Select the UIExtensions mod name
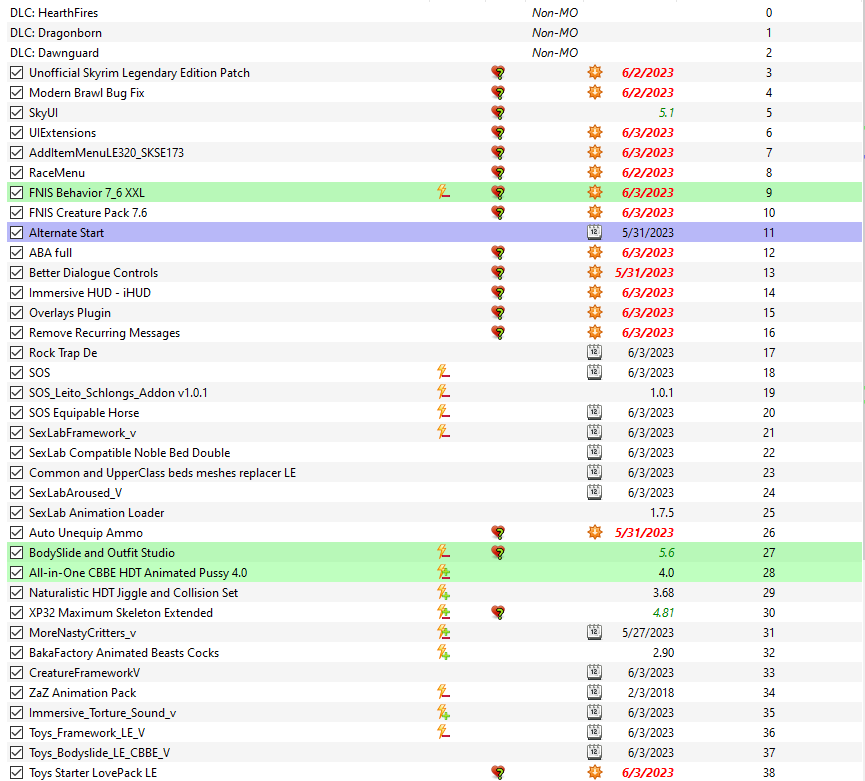The width and height of the screenshot is (865, 781). tap(62, 133)
